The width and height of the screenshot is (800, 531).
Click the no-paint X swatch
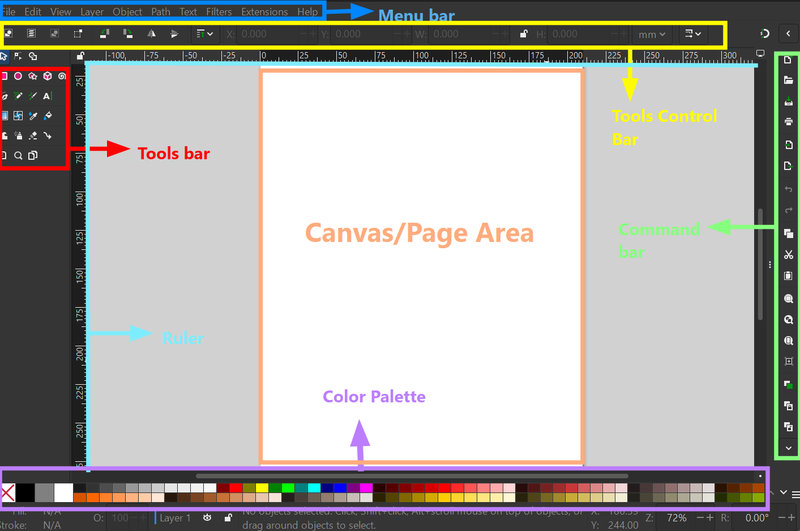[x=8, y=493]
